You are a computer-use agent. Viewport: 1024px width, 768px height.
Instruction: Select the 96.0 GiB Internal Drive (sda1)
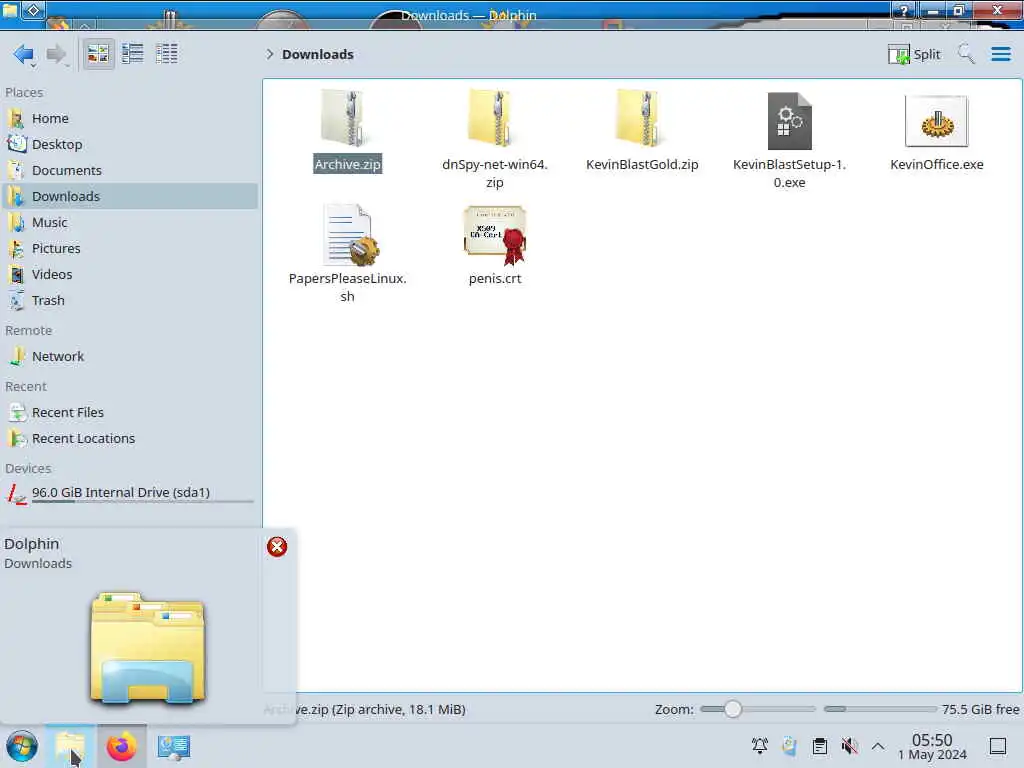click(x=131, y=494)
